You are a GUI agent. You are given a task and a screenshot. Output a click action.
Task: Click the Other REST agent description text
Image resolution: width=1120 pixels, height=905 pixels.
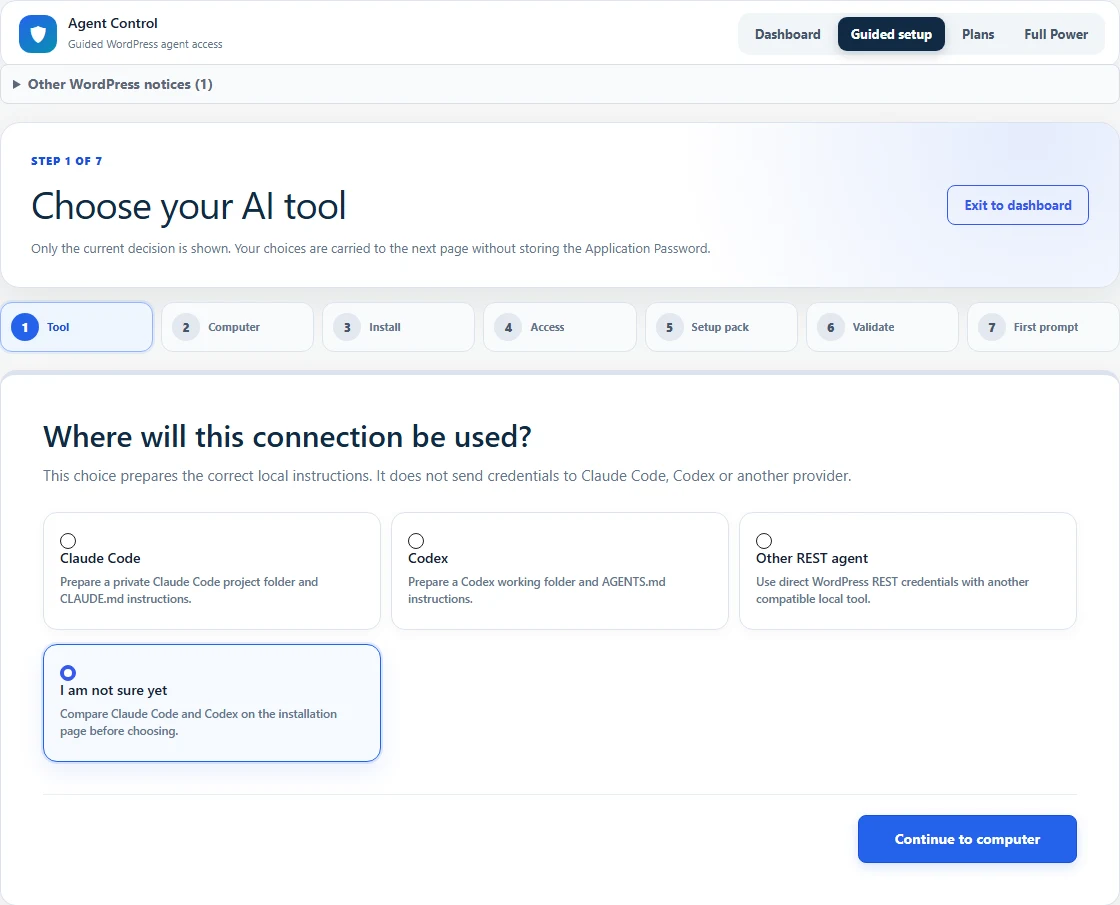click(892, 590)
